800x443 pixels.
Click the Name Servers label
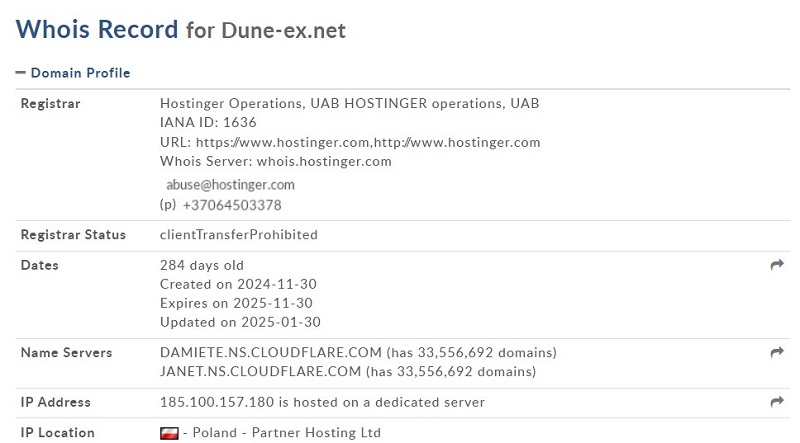(x=66, y=353)
